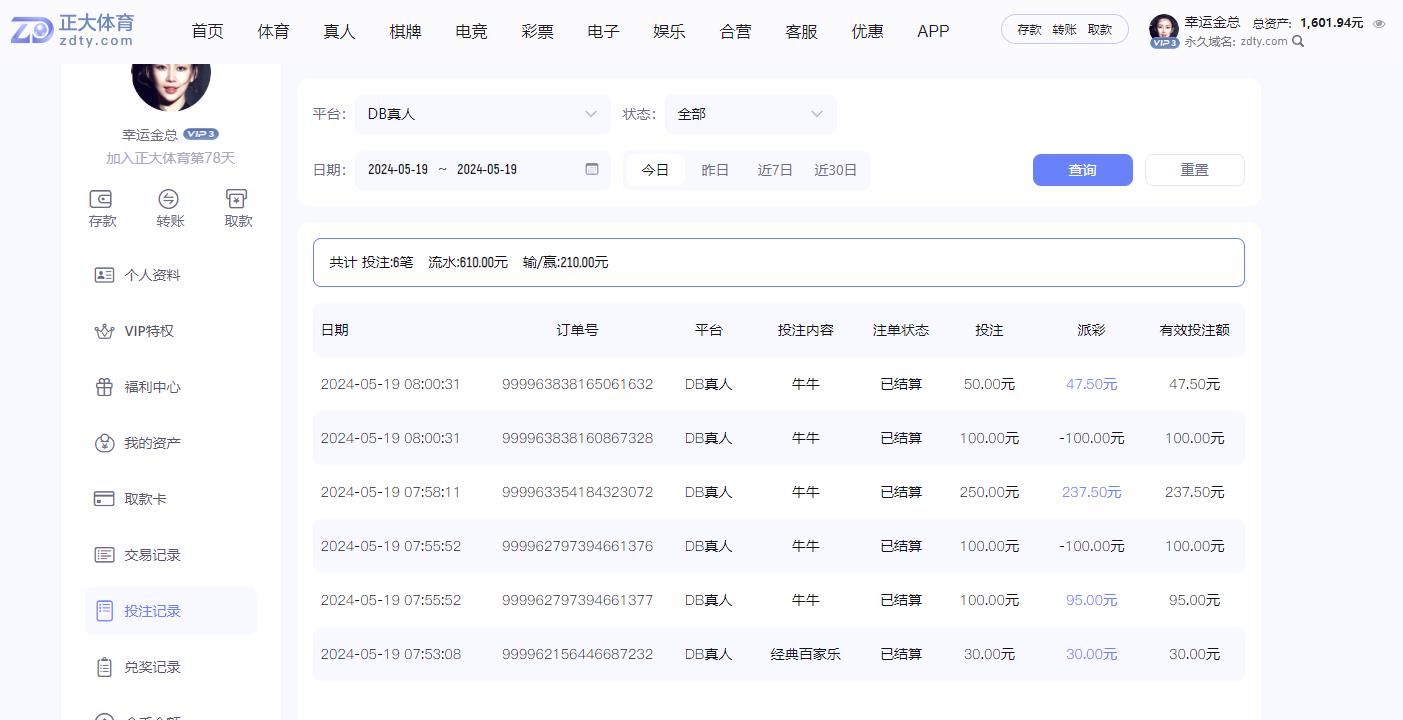Toggle total assets visibility eye icon

coord(1379,23)
